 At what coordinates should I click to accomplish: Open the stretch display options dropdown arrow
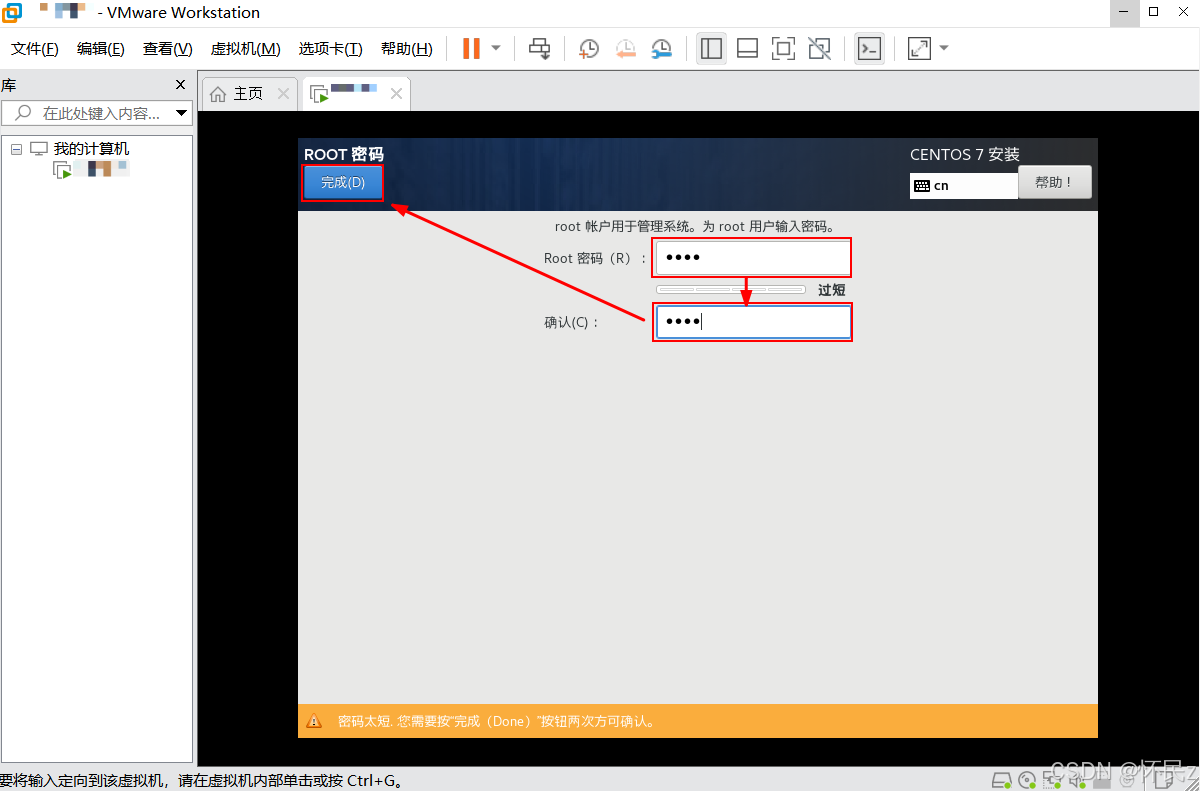click(x=943, y=48)
